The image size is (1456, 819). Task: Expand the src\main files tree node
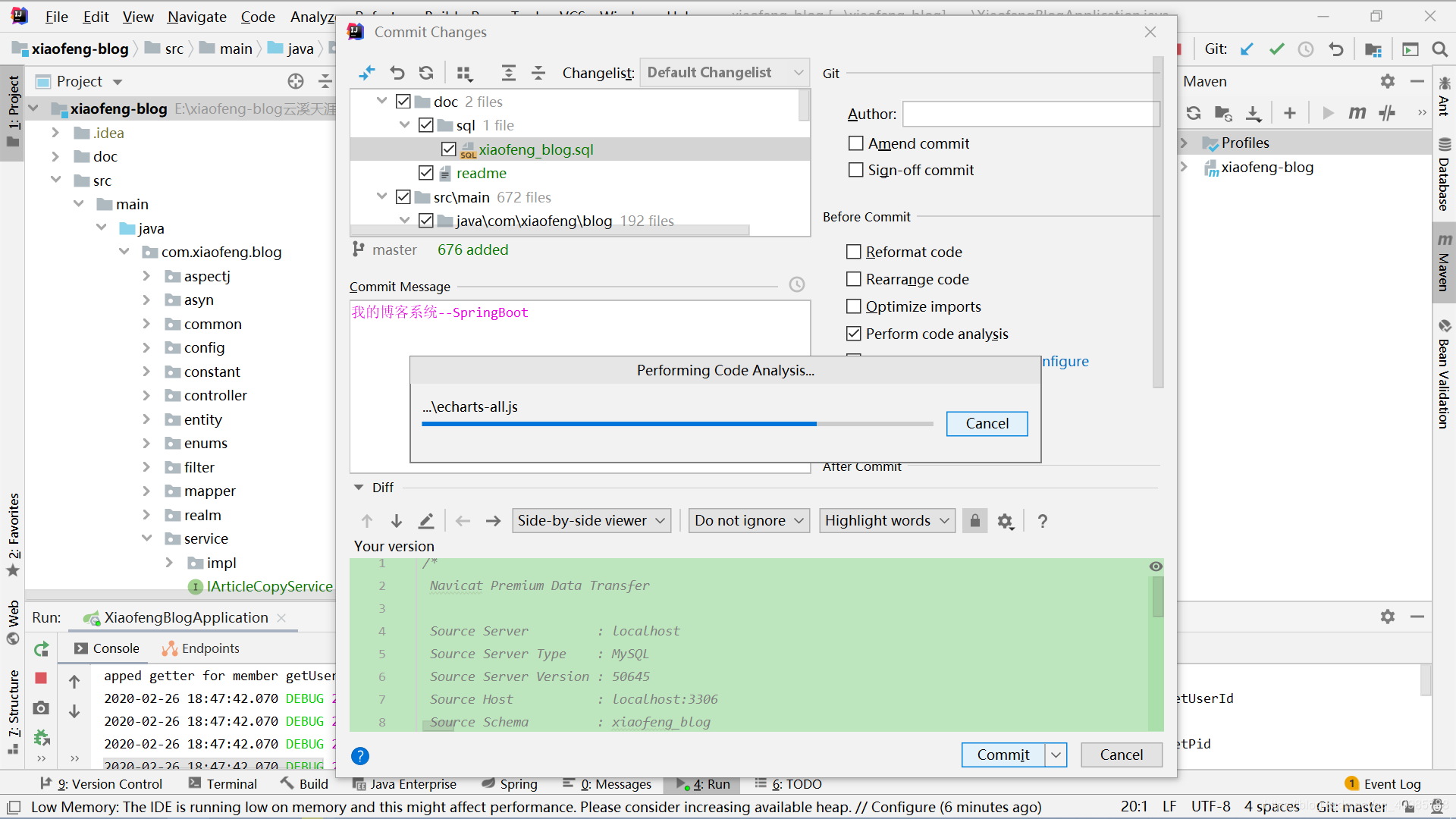click(x=382, y=197)
